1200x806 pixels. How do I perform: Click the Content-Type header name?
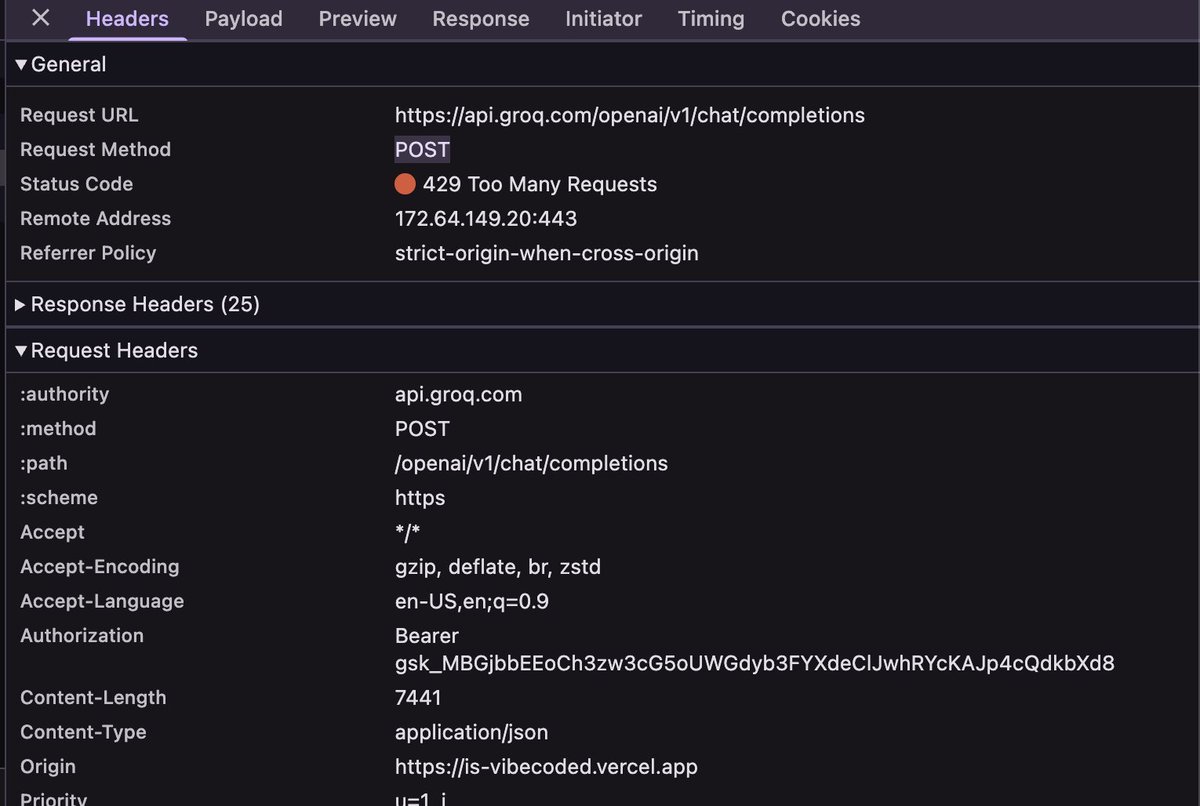(83, 732)
